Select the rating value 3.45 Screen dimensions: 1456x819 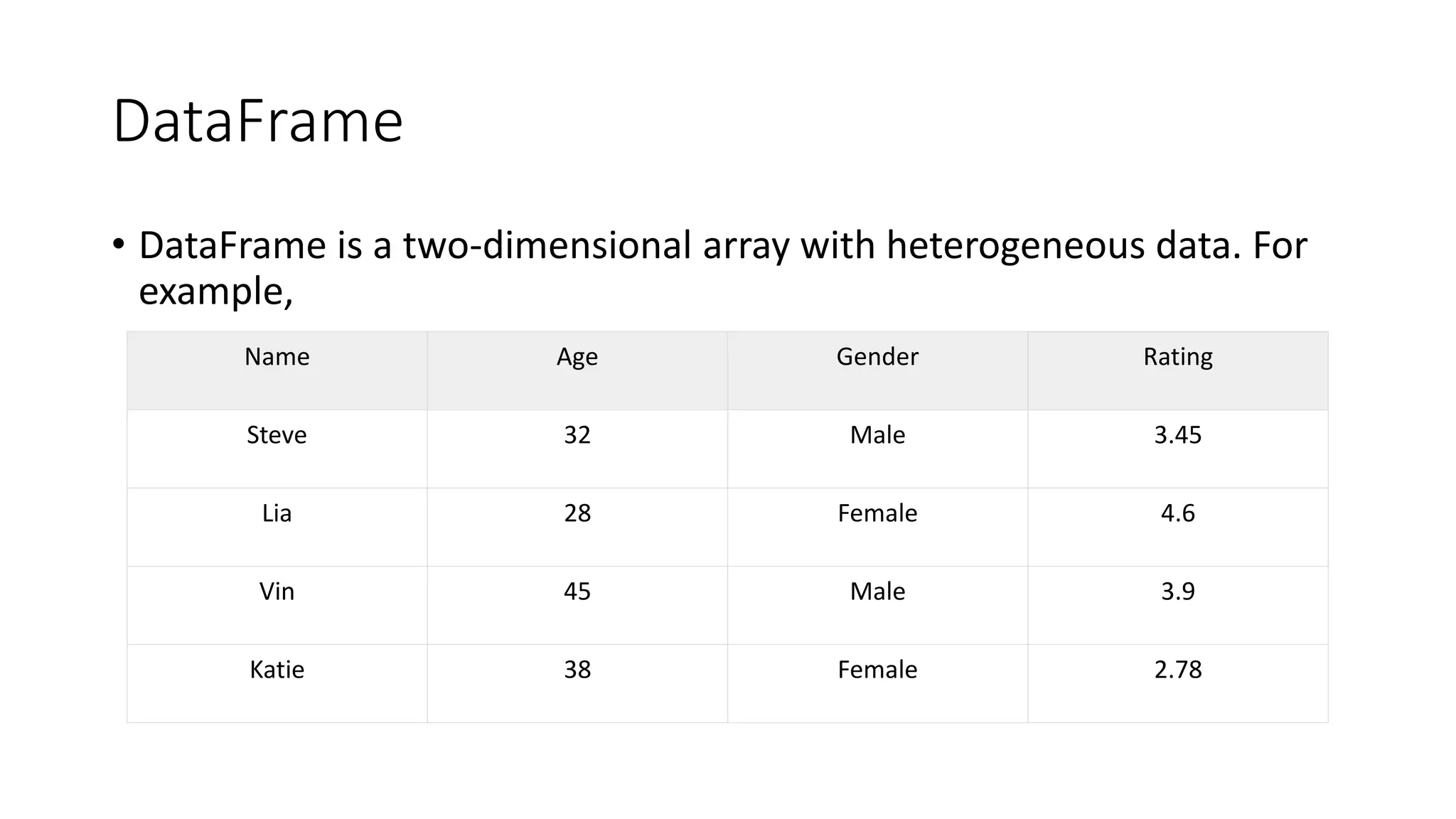pos(1177,435)
